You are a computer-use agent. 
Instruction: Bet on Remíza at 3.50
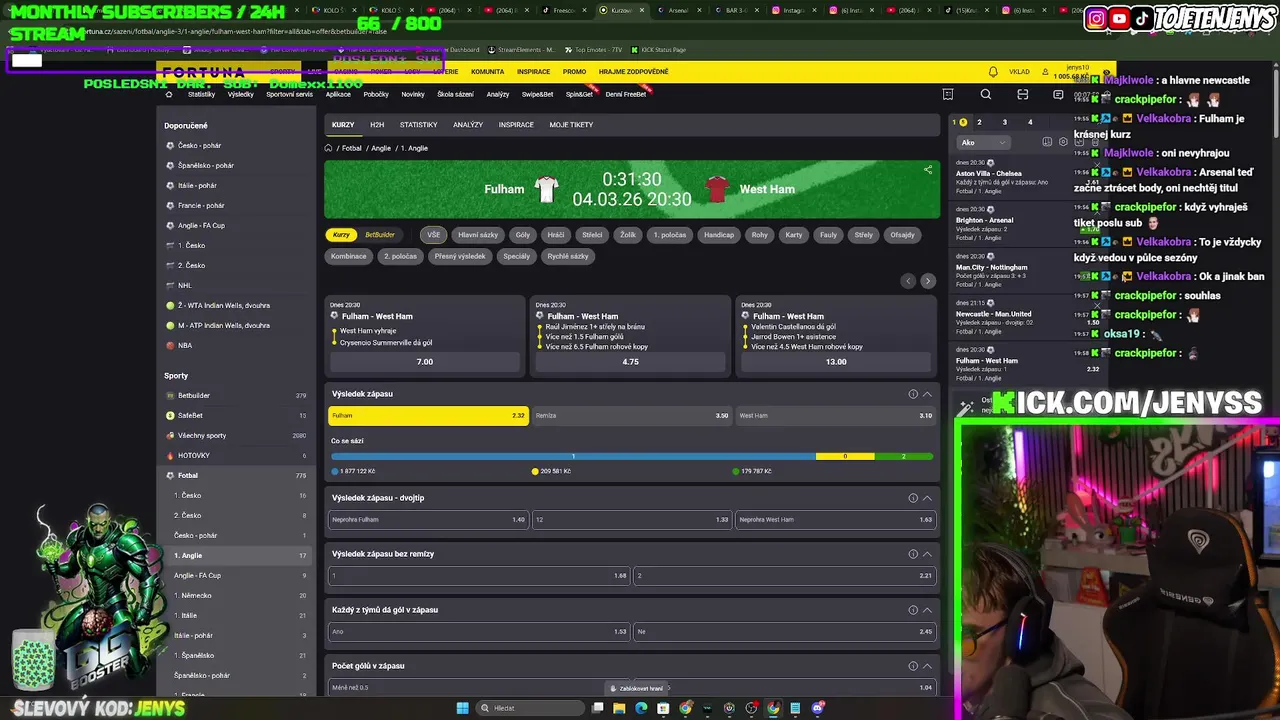(631, 415)
